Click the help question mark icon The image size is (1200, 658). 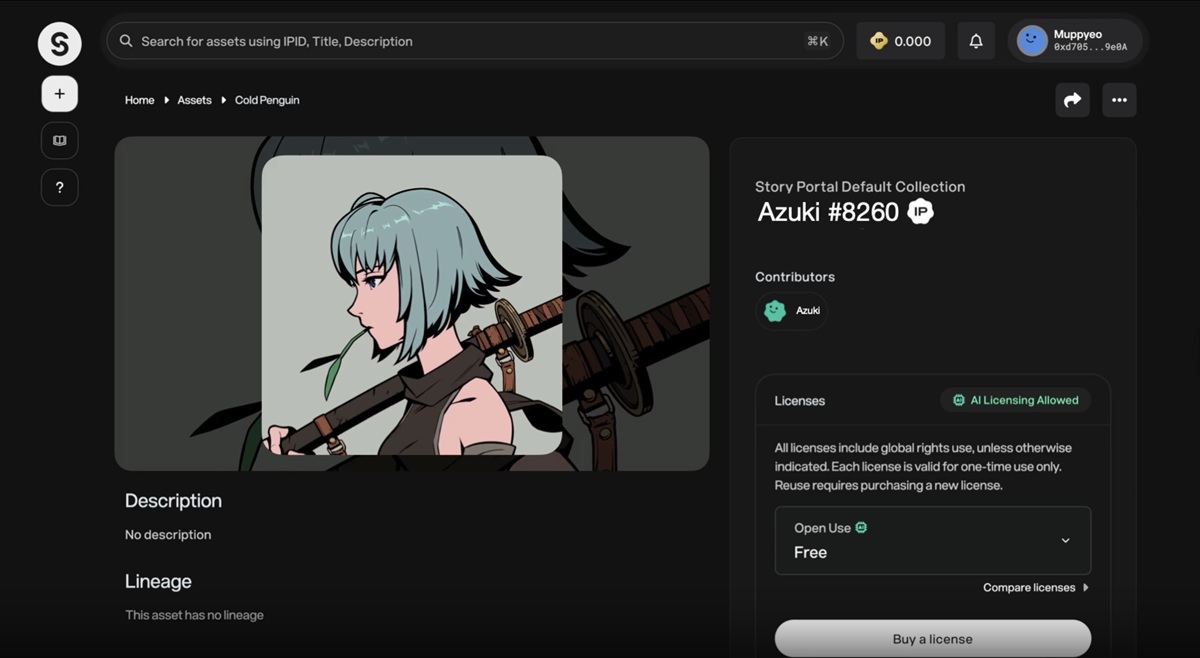[x=59, y=187]
